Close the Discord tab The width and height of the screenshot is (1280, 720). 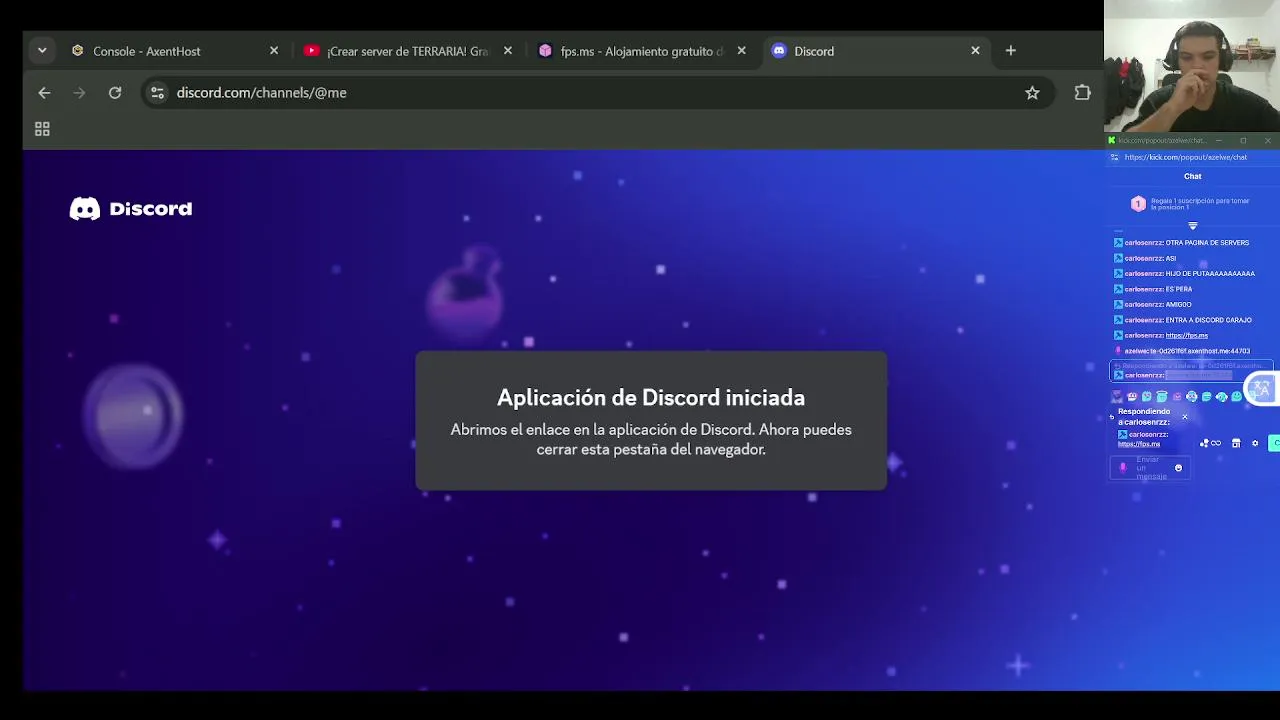point(975,51)
